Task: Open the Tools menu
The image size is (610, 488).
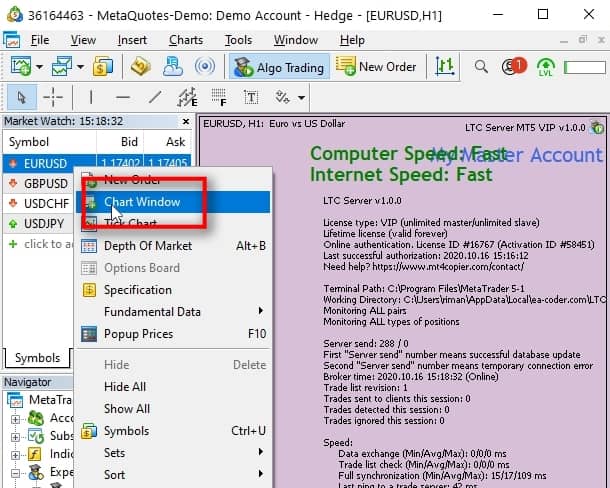Action: pos(238,40)
